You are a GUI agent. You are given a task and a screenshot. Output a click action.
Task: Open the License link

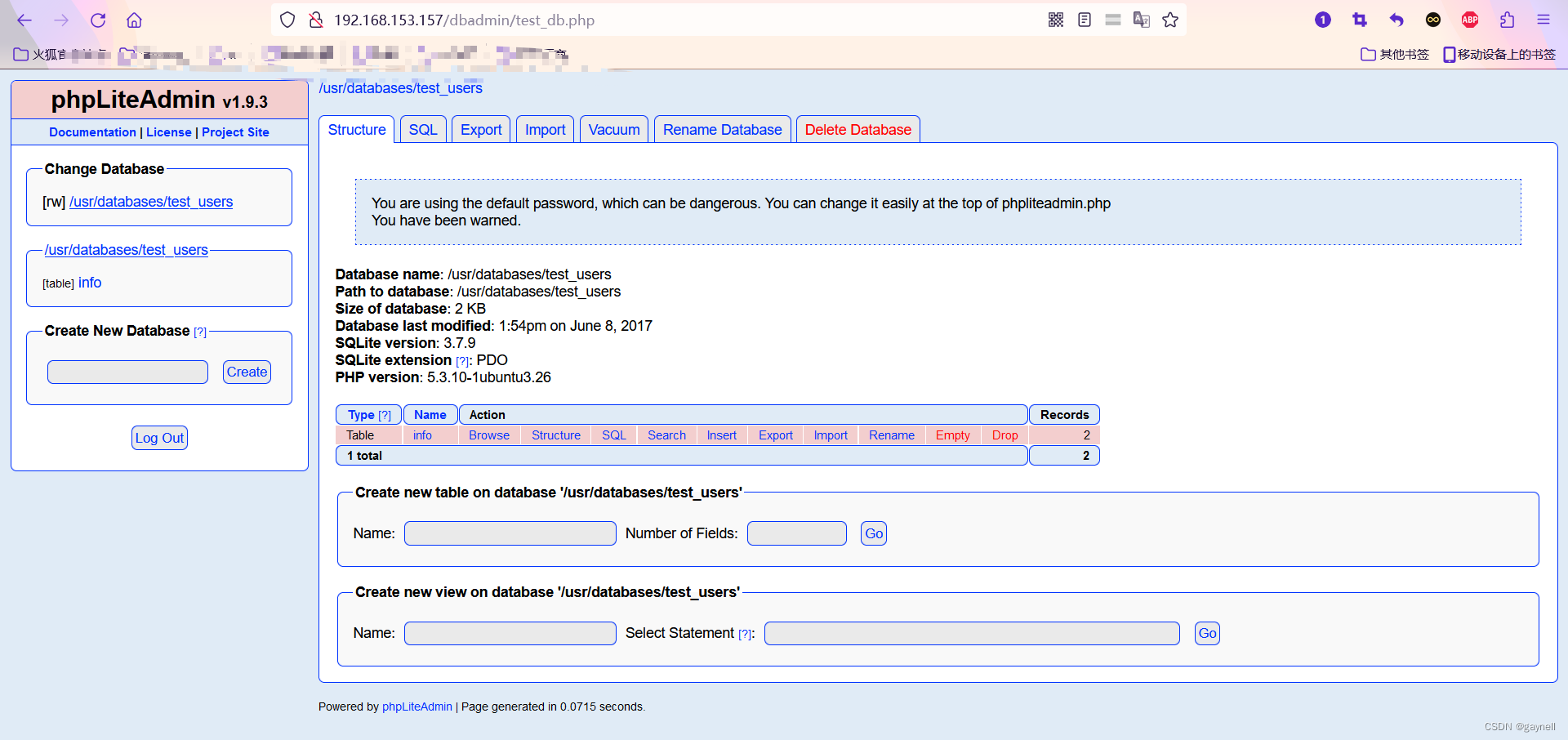[169, 132]
